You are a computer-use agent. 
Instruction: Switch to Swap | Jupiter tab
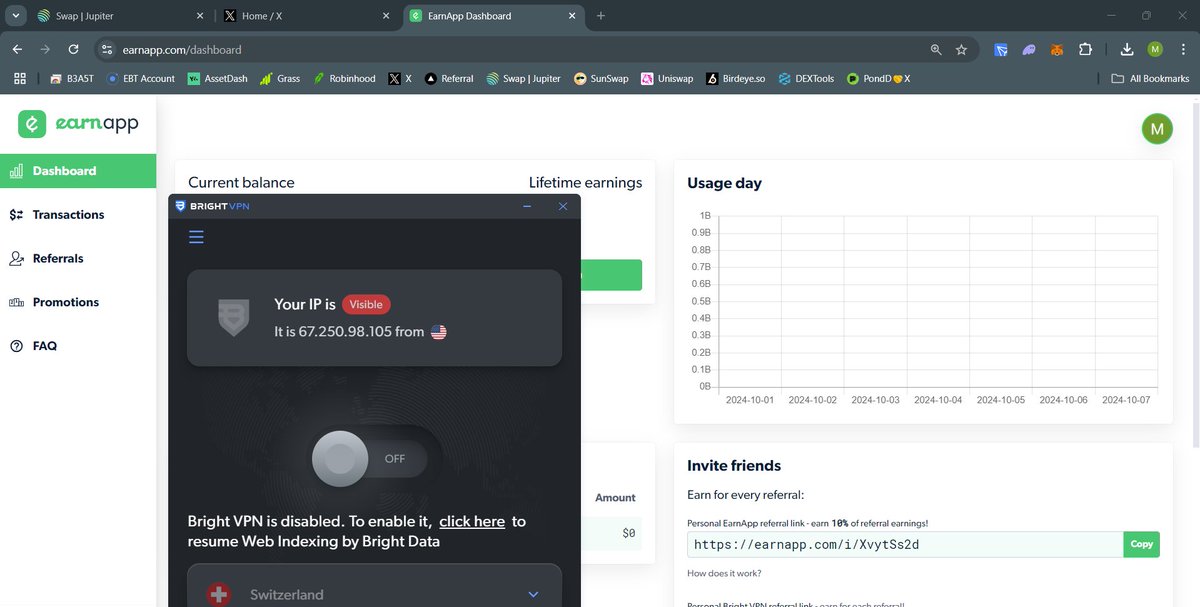pos(120,16)
